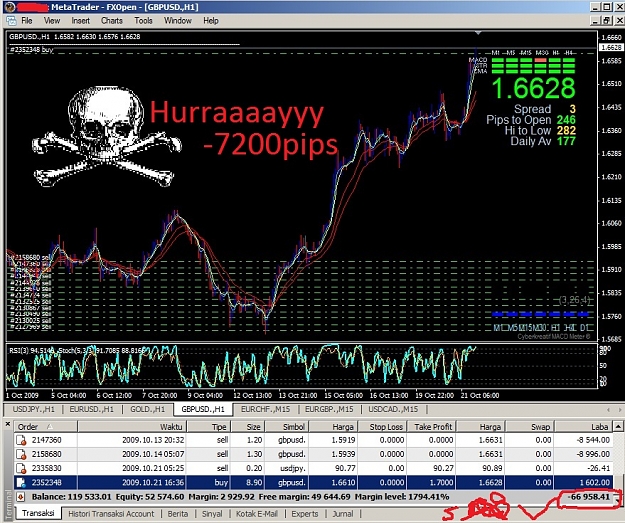Screen dimensions: 625x523
Task: Sort orders by the Tipe column header
Action: click(209, 427)
